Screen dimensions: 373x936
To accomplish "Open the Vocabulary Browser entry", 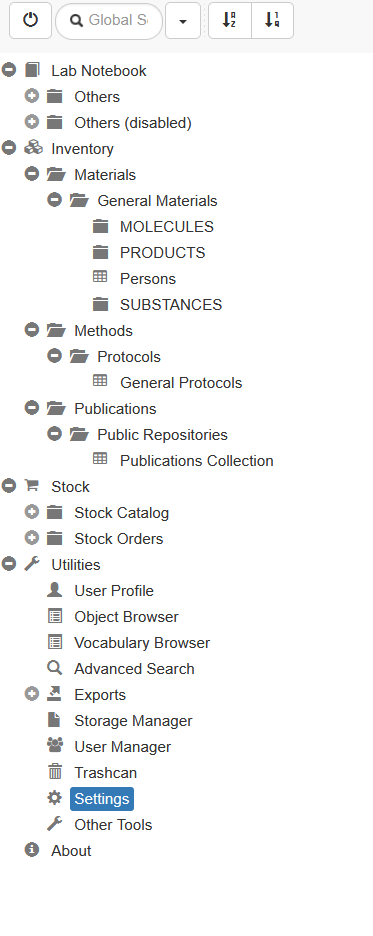I will tap(142, 643).
